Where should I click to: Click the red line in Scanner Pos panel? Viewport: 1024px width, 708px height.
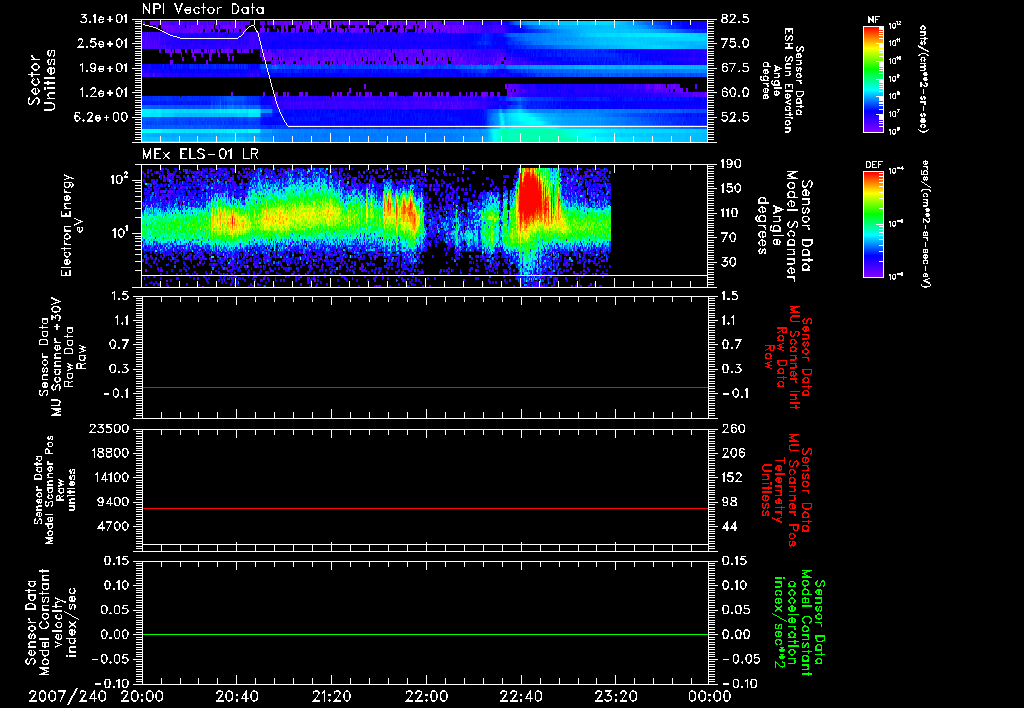pos(425,508)
